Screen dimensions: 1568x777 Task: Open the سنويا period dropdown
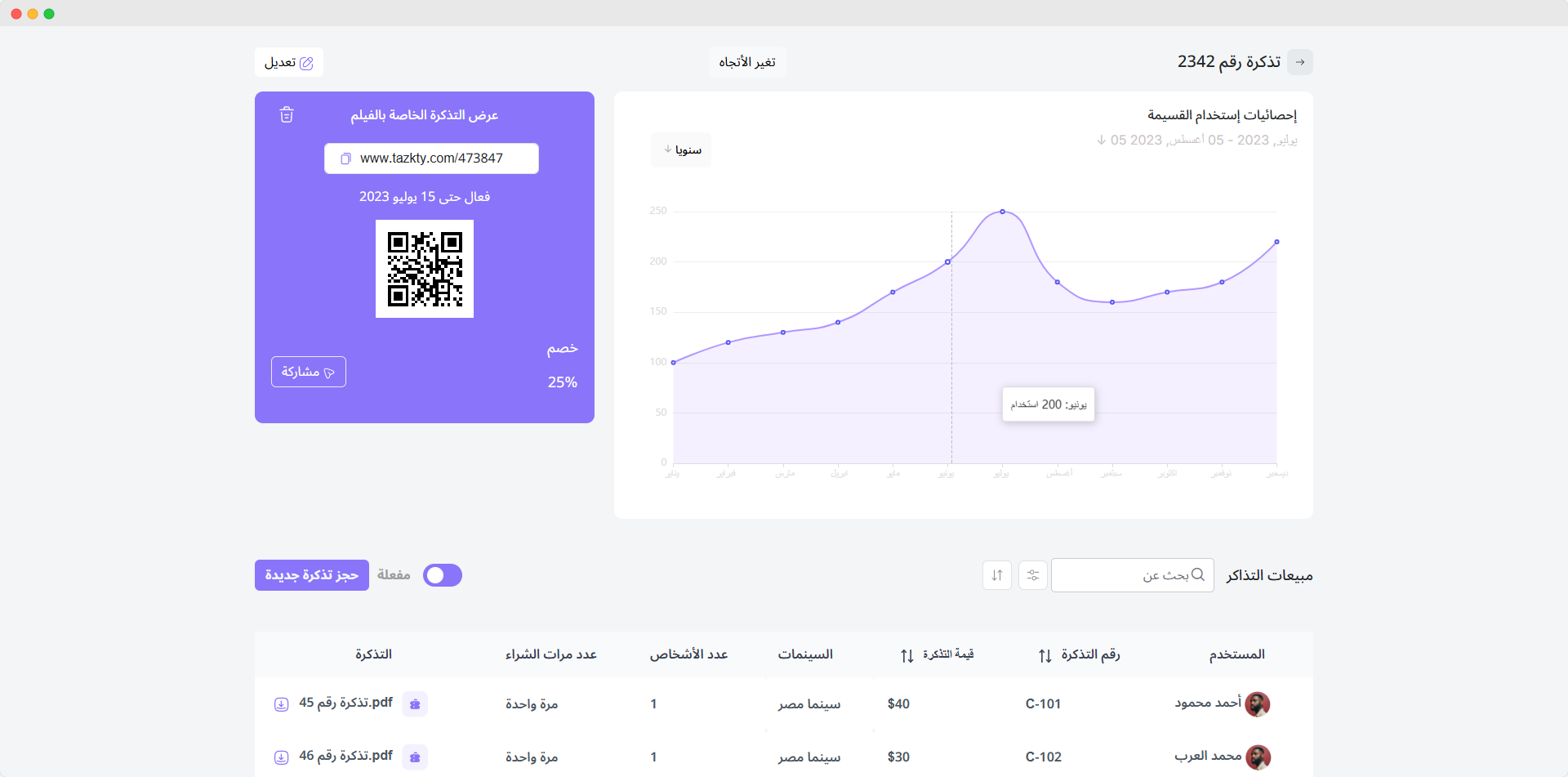[x=681, y=150]
